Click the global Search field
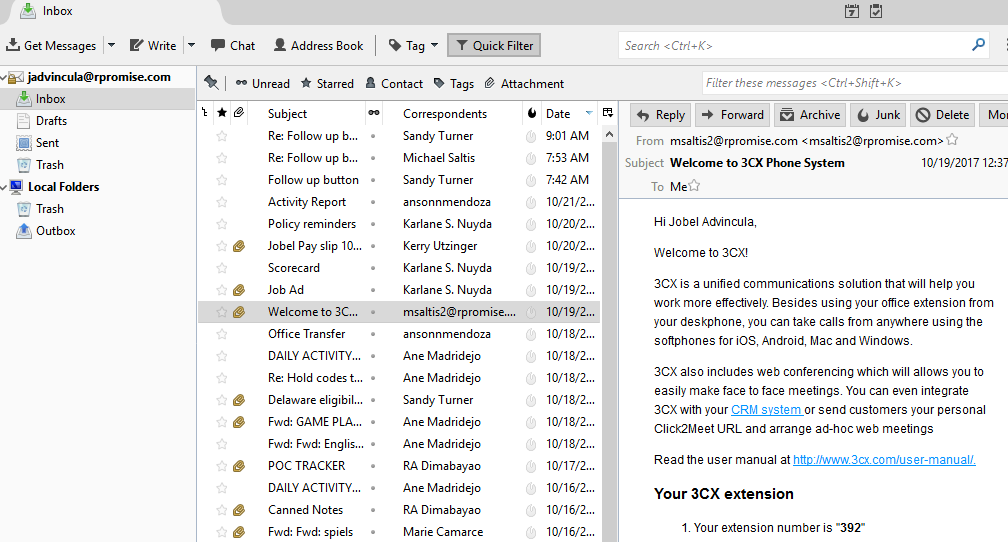The image size is (1008, 542). point(795,45)
